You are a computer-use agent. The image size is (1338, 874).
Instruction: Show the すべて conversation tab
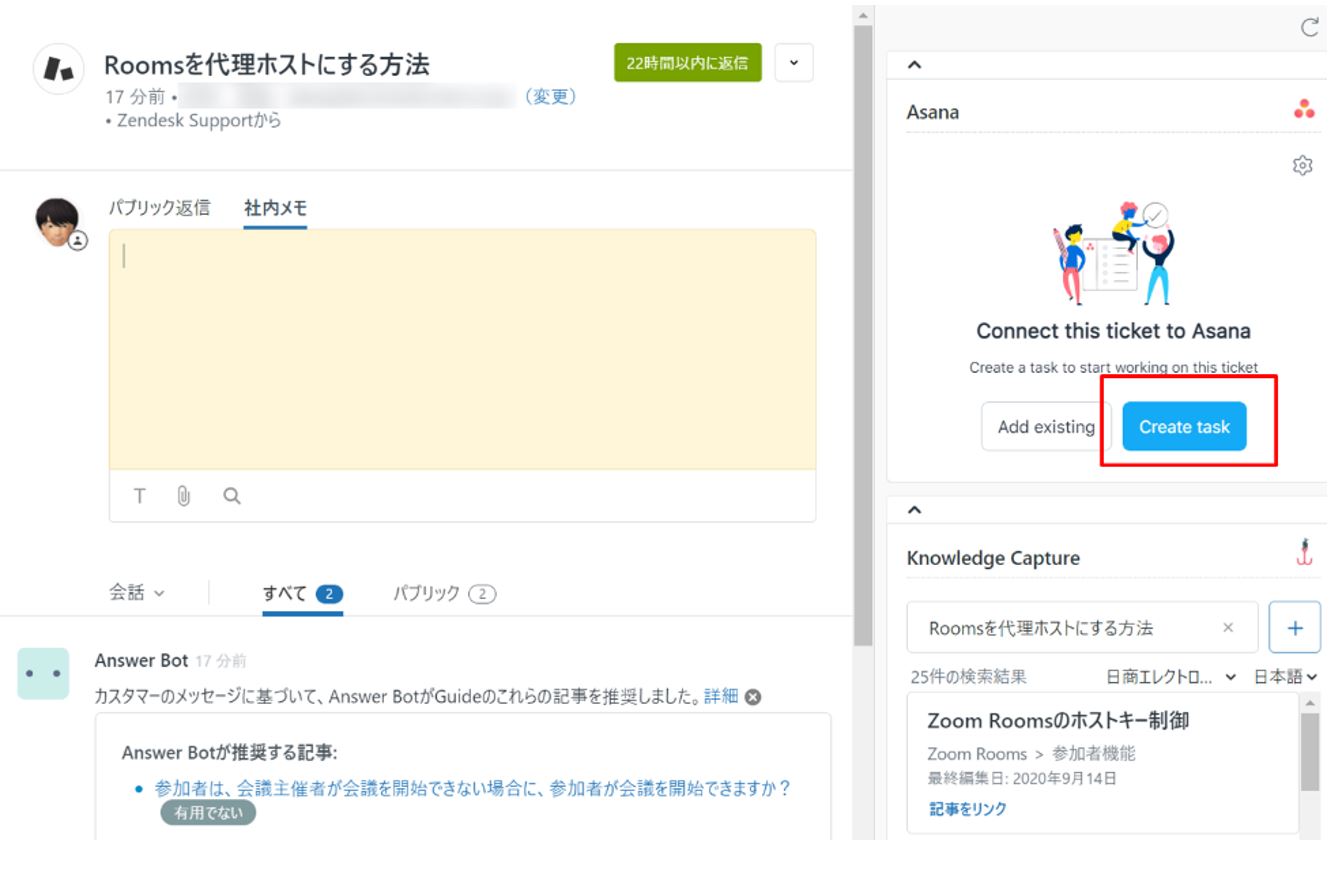(x=302, y=594)
